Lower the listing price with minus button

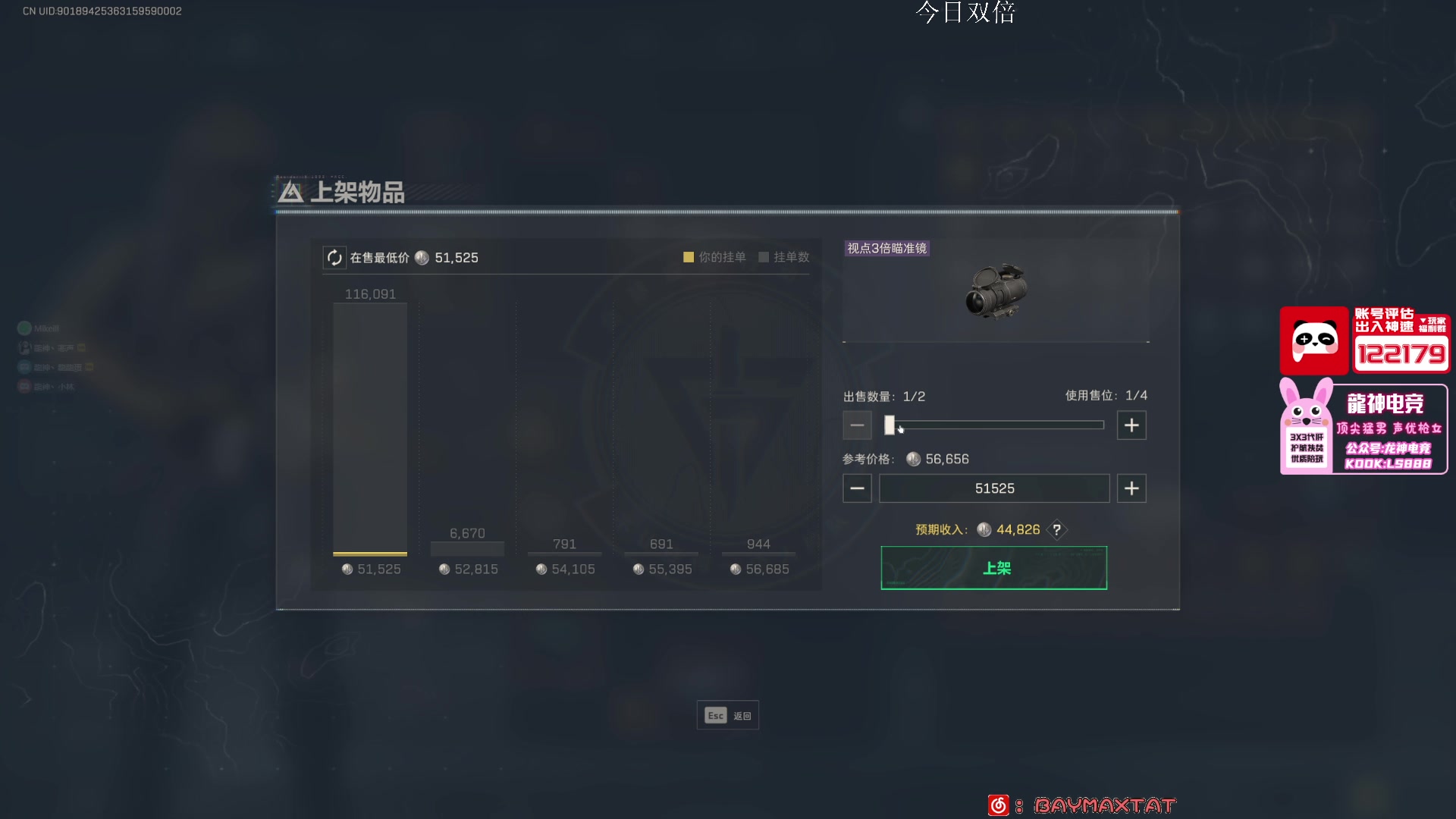tap(857, 488)
